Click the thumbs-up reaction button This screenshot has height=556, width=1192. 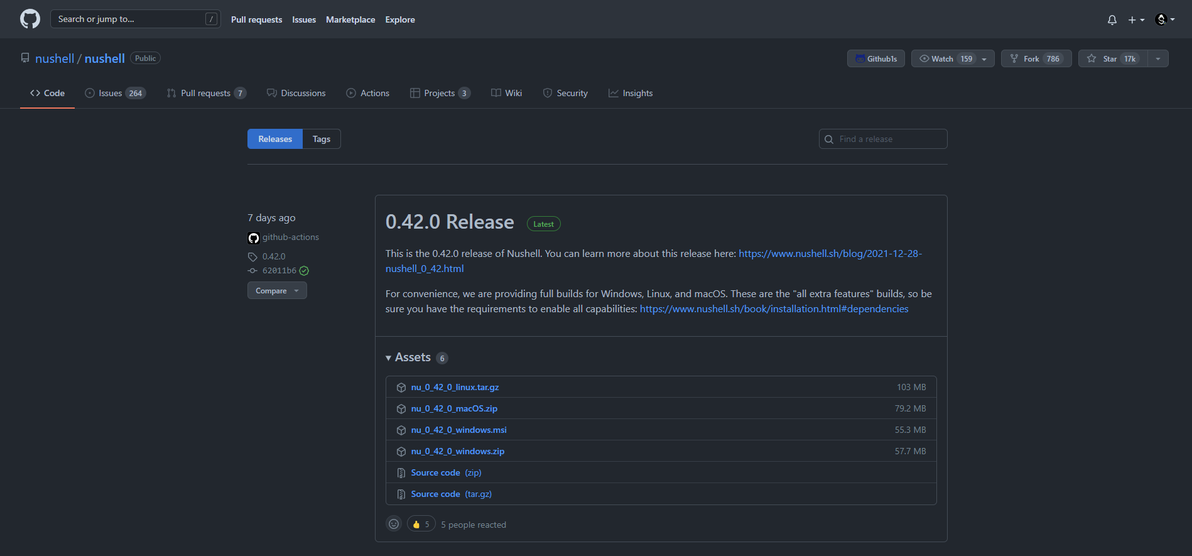421,524
